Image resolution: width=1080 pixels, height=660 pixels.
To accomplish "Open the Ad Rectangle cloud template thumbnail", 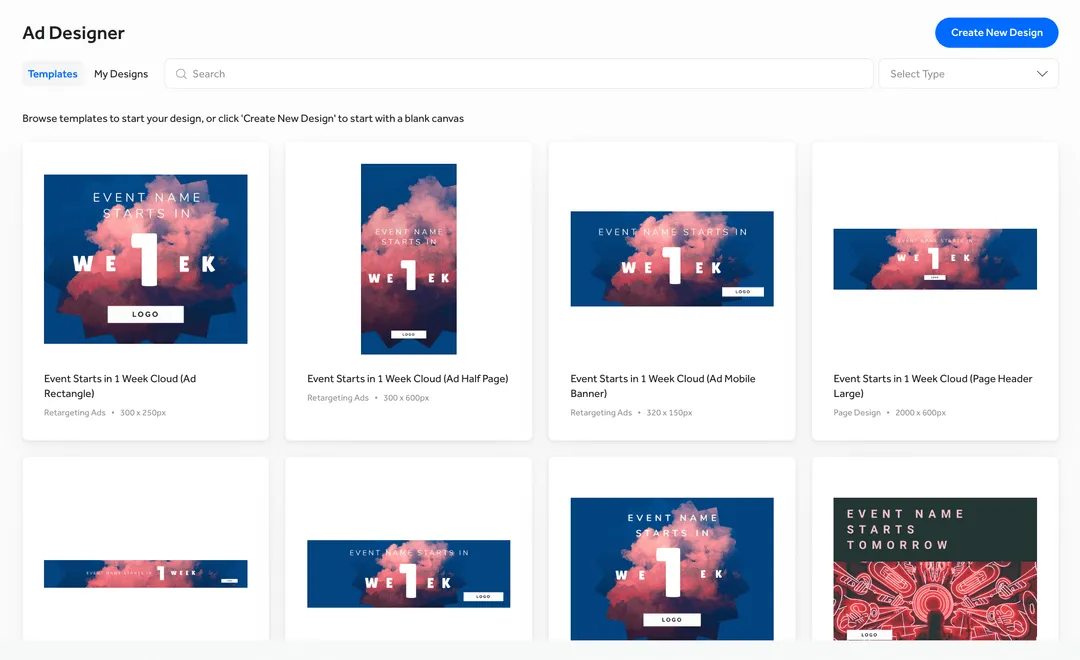I will (x=145, y=258).
